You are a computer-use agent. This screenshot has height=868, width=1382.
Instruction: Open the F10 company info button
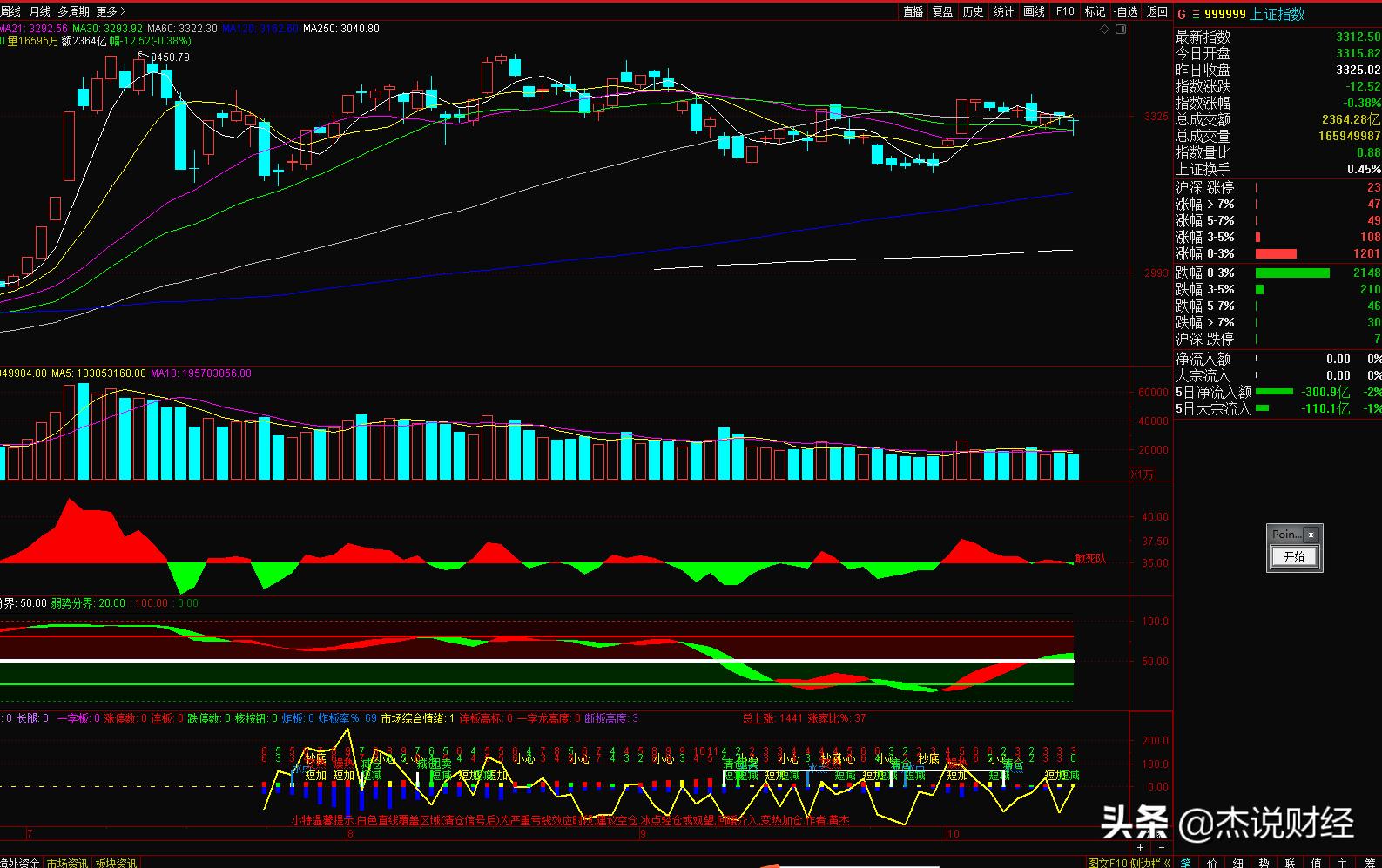coord(1065,11)
